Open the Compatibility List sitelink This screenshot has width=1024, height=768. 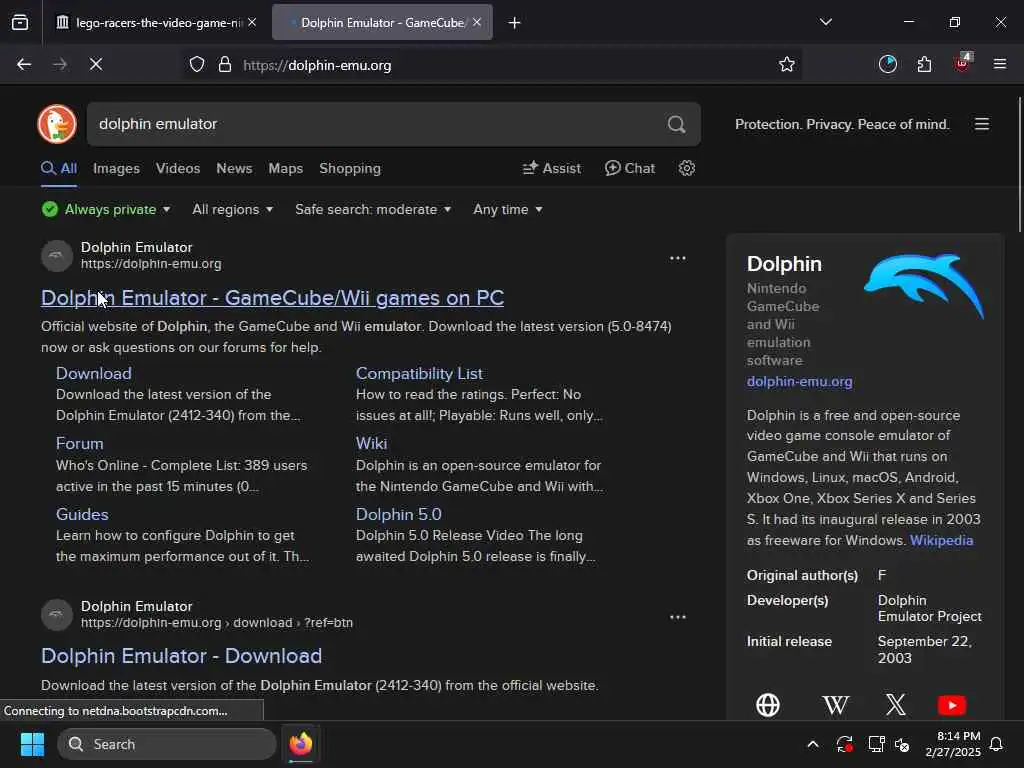(419, 373)
